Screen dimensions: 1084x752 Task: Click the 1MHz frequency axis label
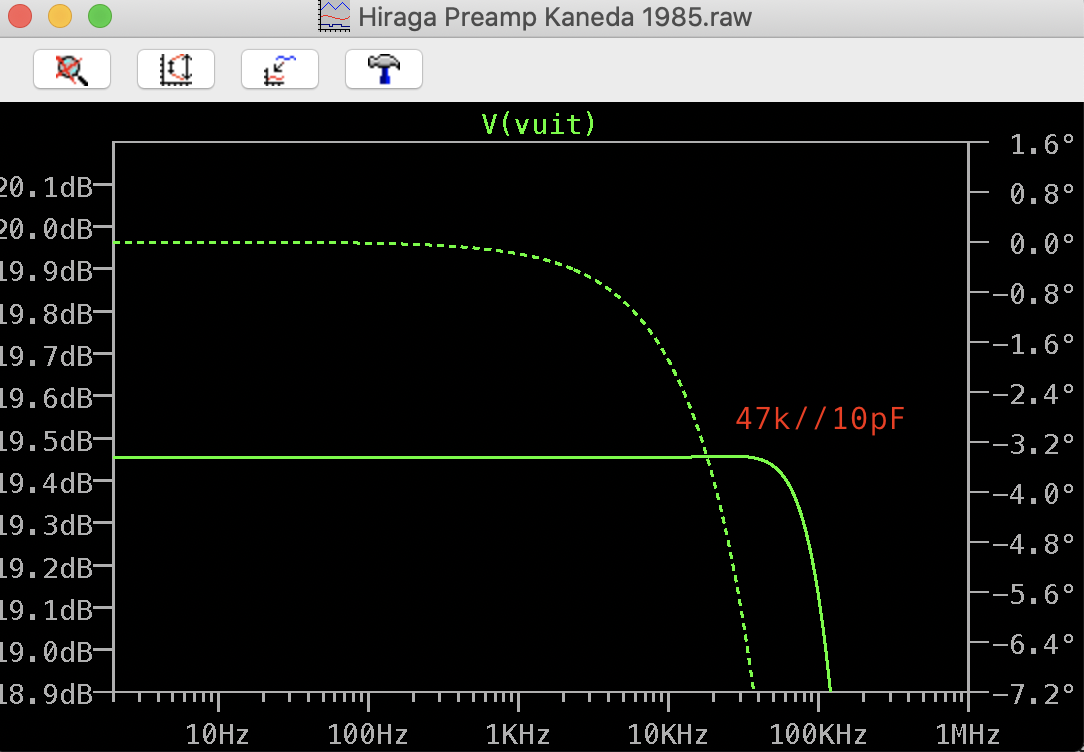967,734
